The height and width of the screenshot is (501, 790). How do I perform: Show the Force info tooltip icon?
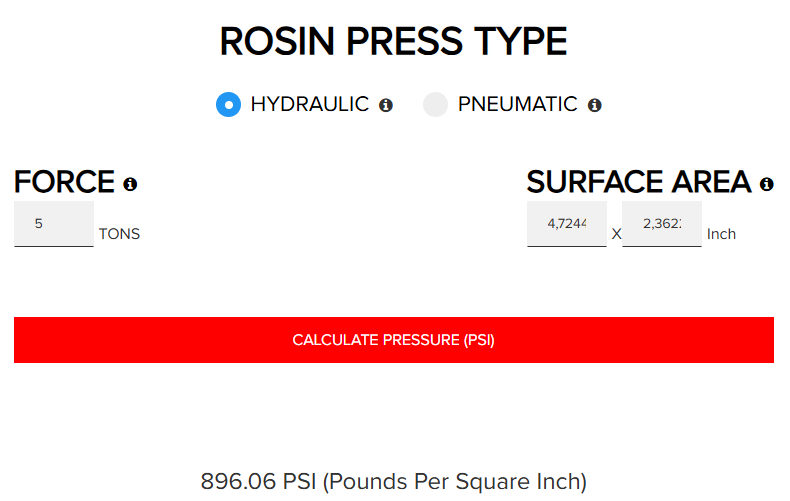click(130, 184)
